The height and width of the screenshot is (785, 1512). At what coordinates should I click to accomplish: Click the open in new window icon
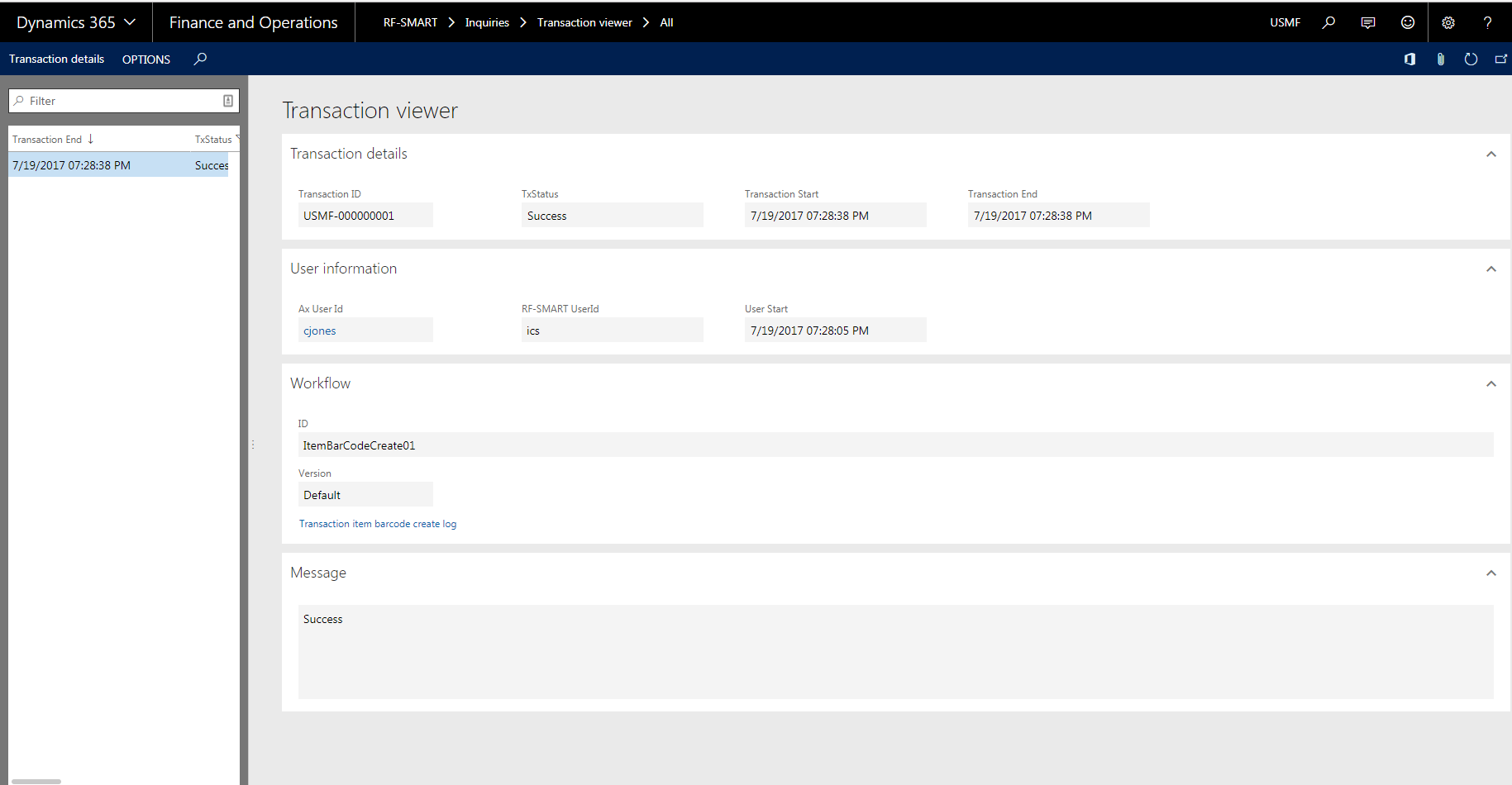[x=1501, y=59]
